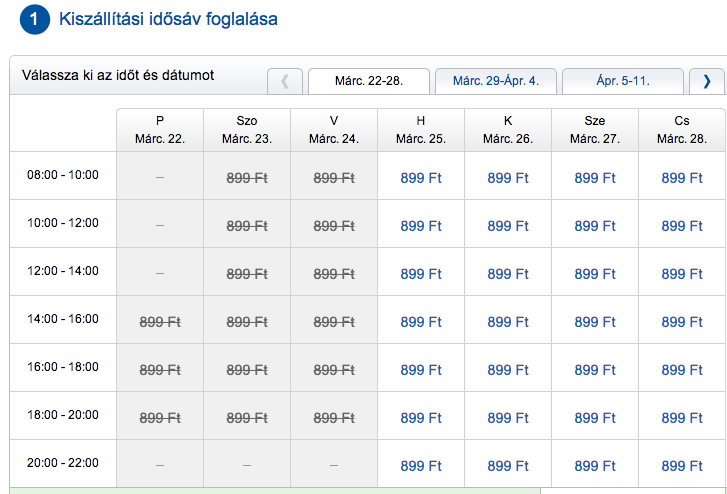Select Tuesday Márc. 26. 14:00 - 16:00 slot

[508, 322]
